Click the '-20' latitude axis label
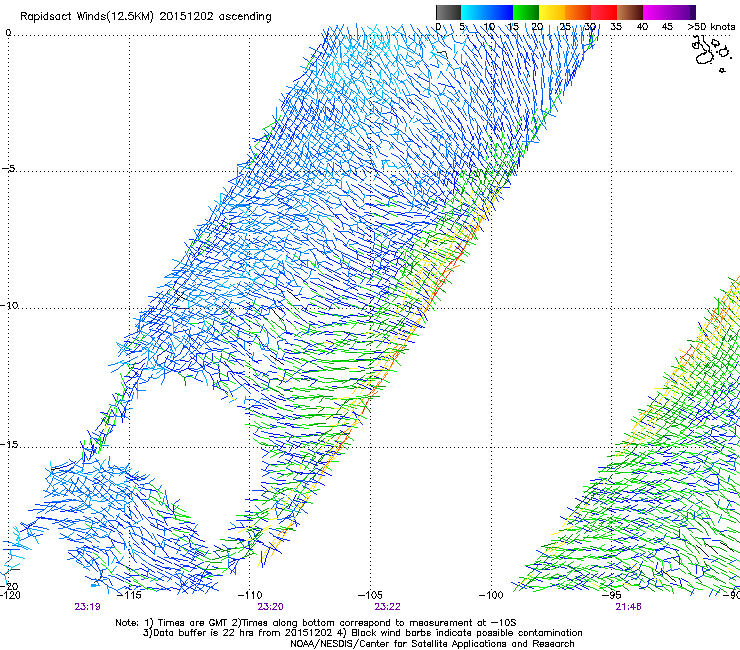This screenshot has width=740, height=650. [9, 586]
